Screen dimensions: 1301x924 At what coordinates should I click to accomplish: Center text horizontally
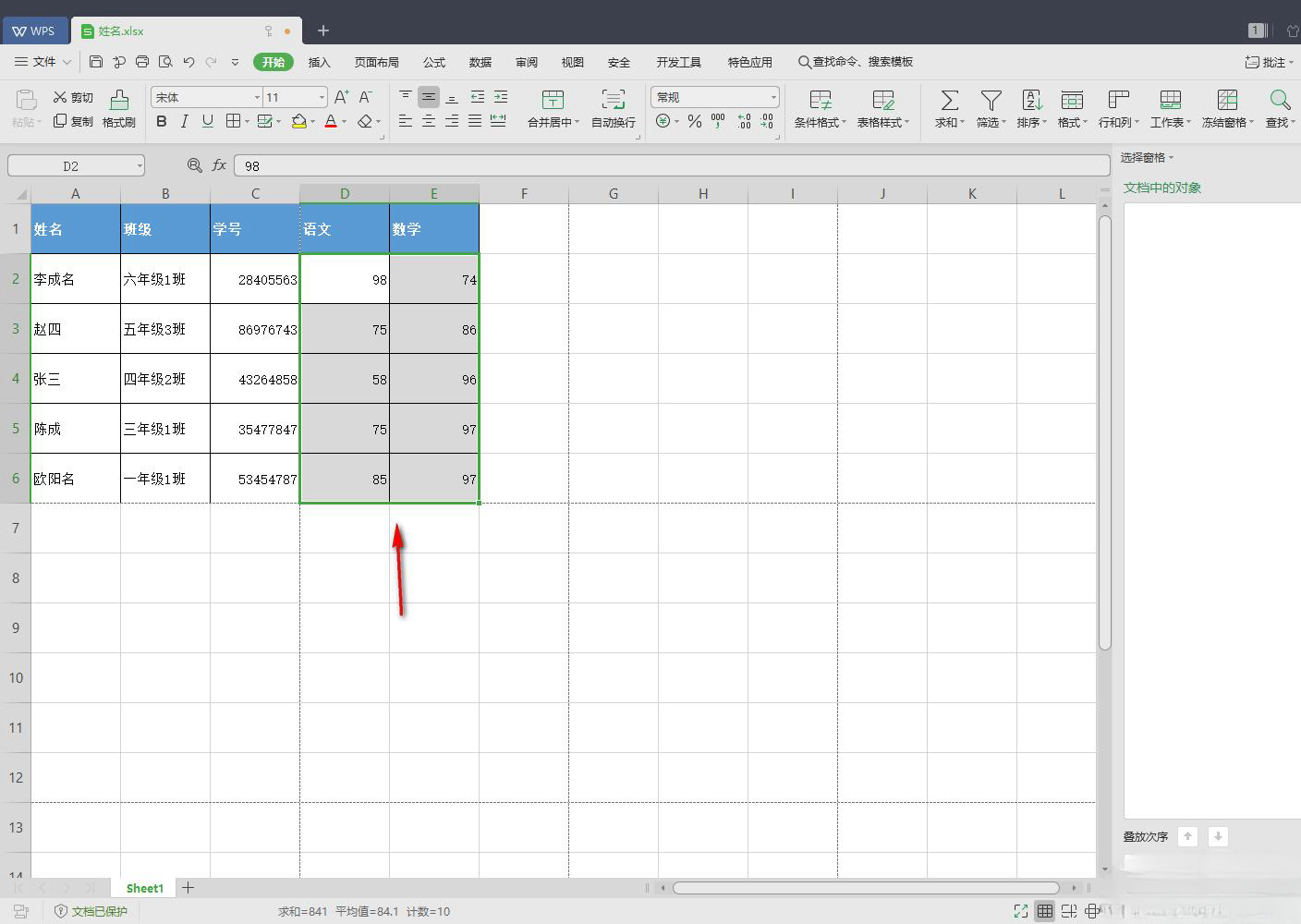coord(429,121)
